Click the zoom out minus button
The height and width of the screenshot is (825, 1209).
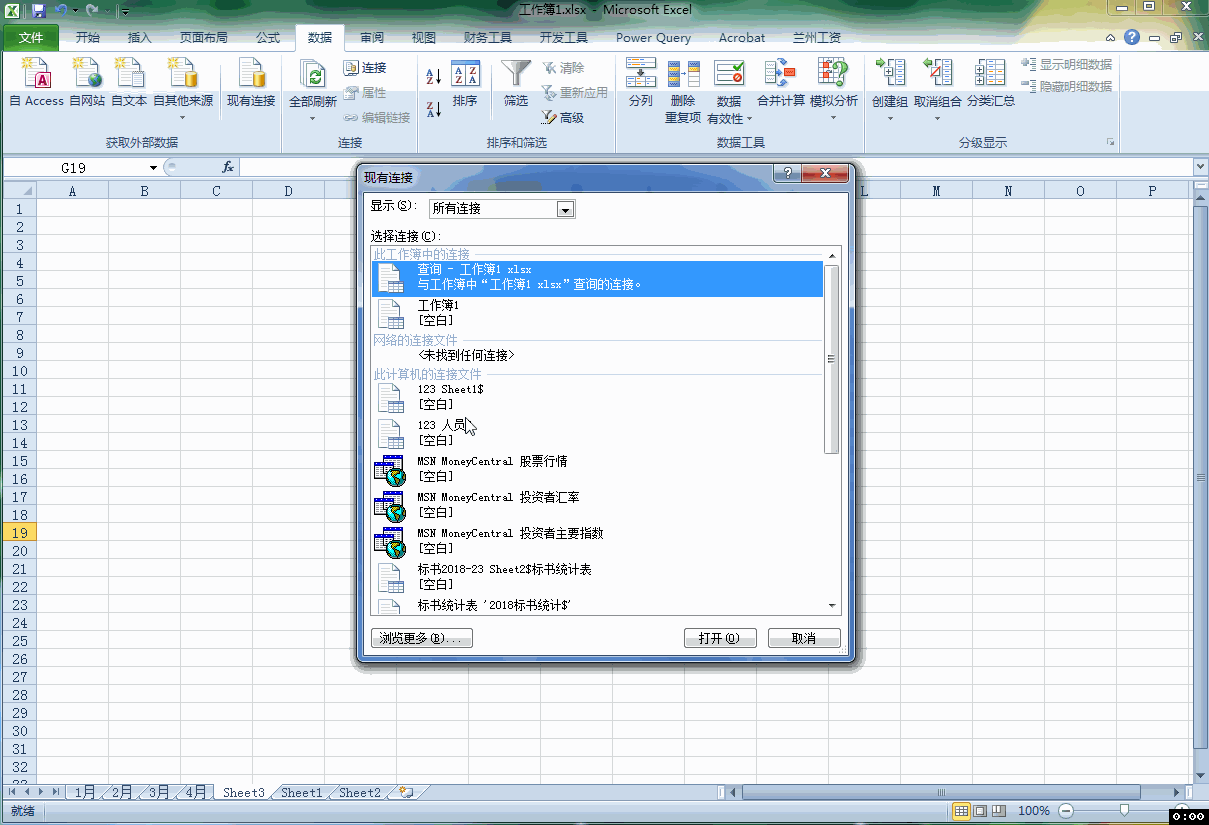1066,810
